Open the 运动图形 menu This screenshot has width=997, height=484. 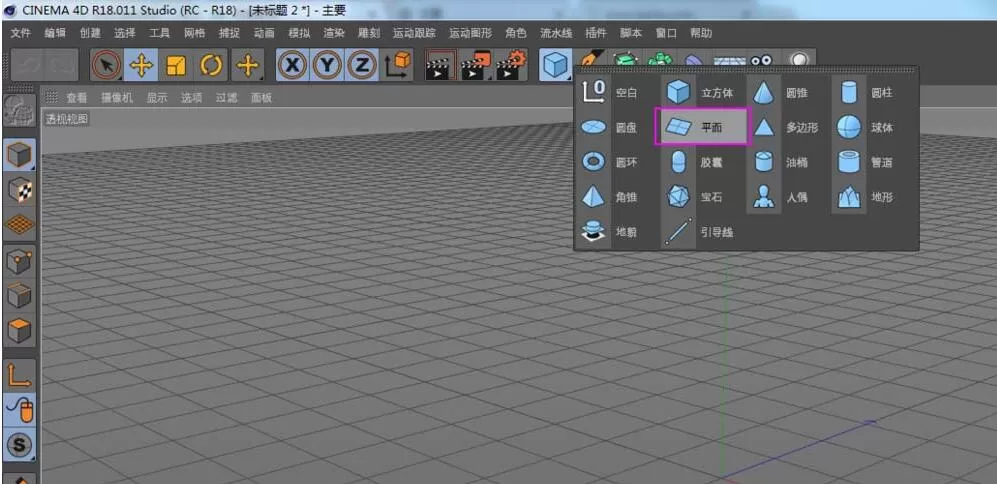click(x=471, y=33)
